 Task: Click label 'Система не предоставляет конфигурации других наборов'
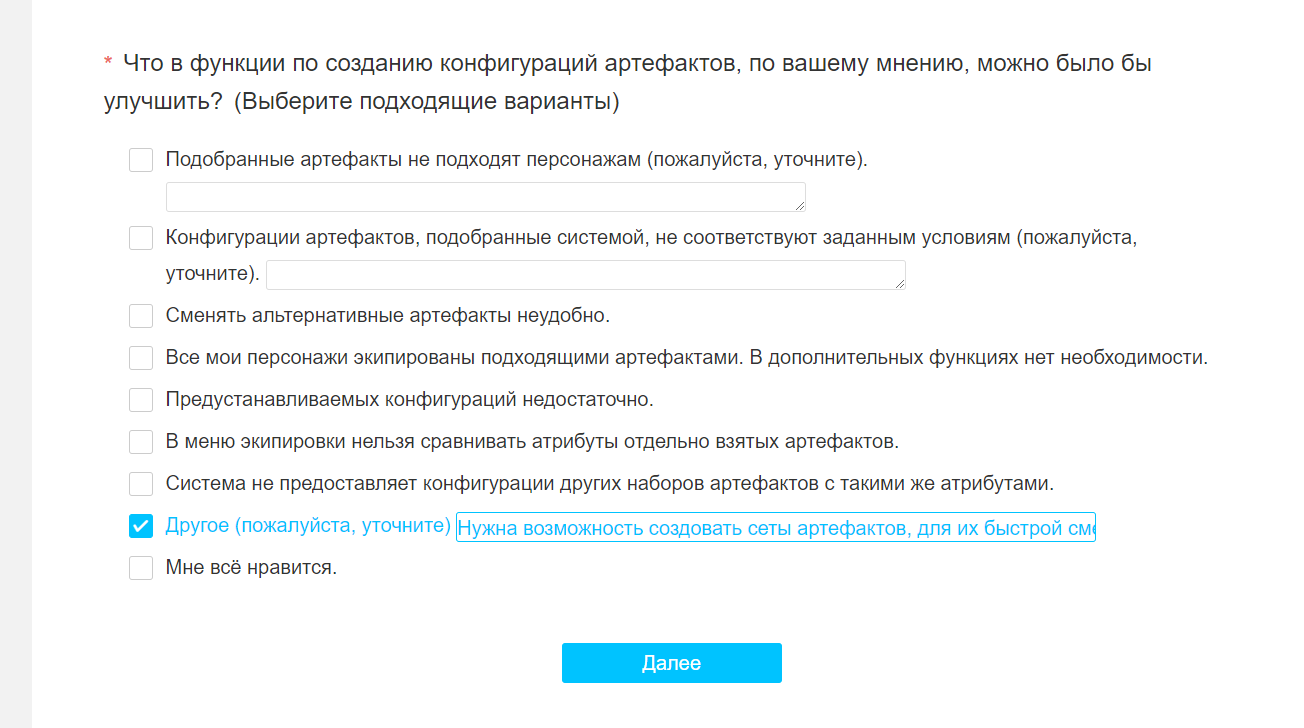(x=610, y=484)
